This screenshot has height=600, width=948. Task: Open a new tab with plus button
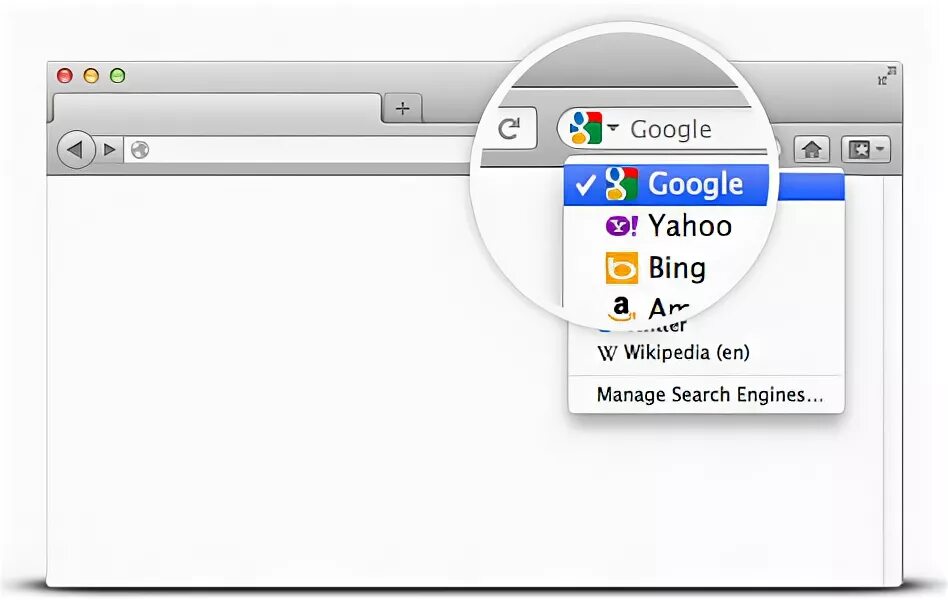[x=402, y=108]
